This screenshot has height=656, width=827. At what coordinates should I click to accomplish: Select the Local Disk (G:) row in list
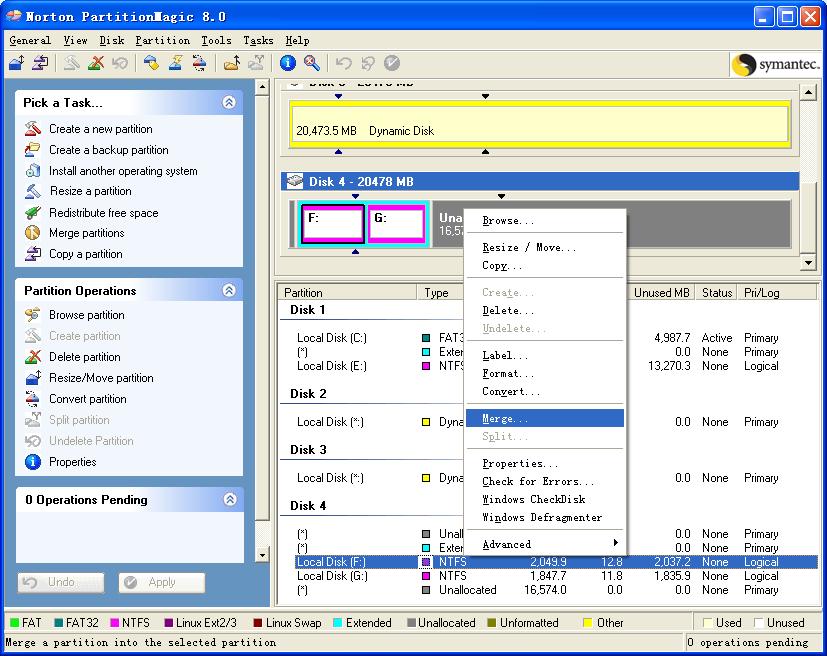tap(331, 576)
